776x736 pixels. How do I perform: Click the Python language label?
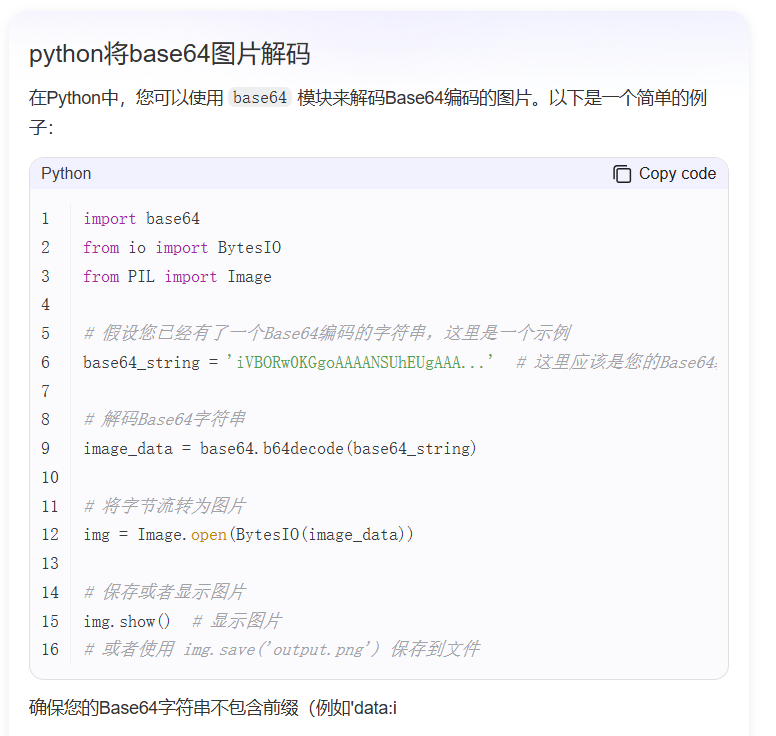66,174
